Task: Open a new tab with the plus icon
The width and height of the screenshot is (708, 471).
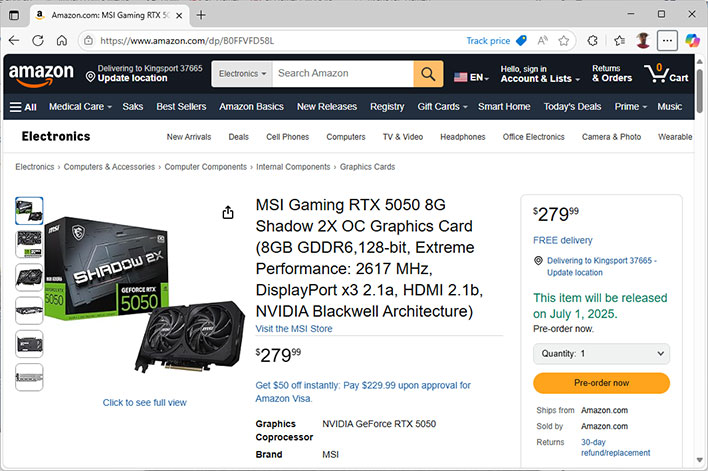Action: (x=201, y=15)
